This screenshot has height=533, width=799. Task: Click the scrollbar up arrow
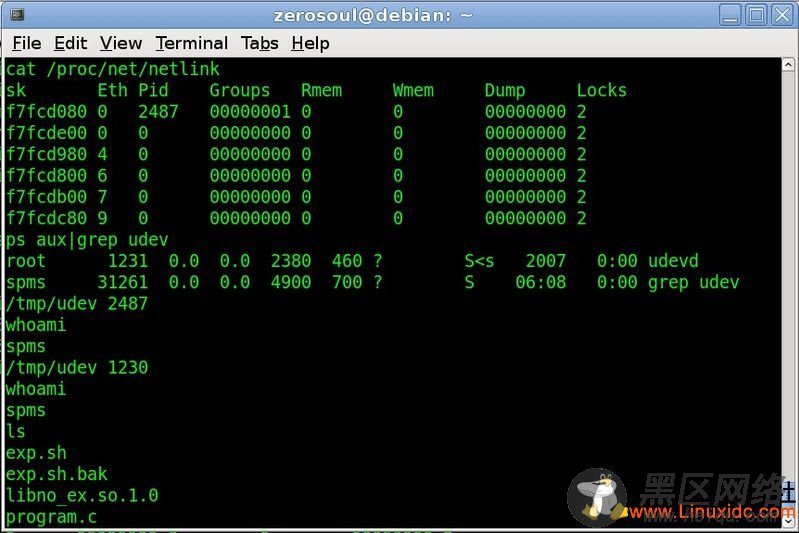[788, 64]
